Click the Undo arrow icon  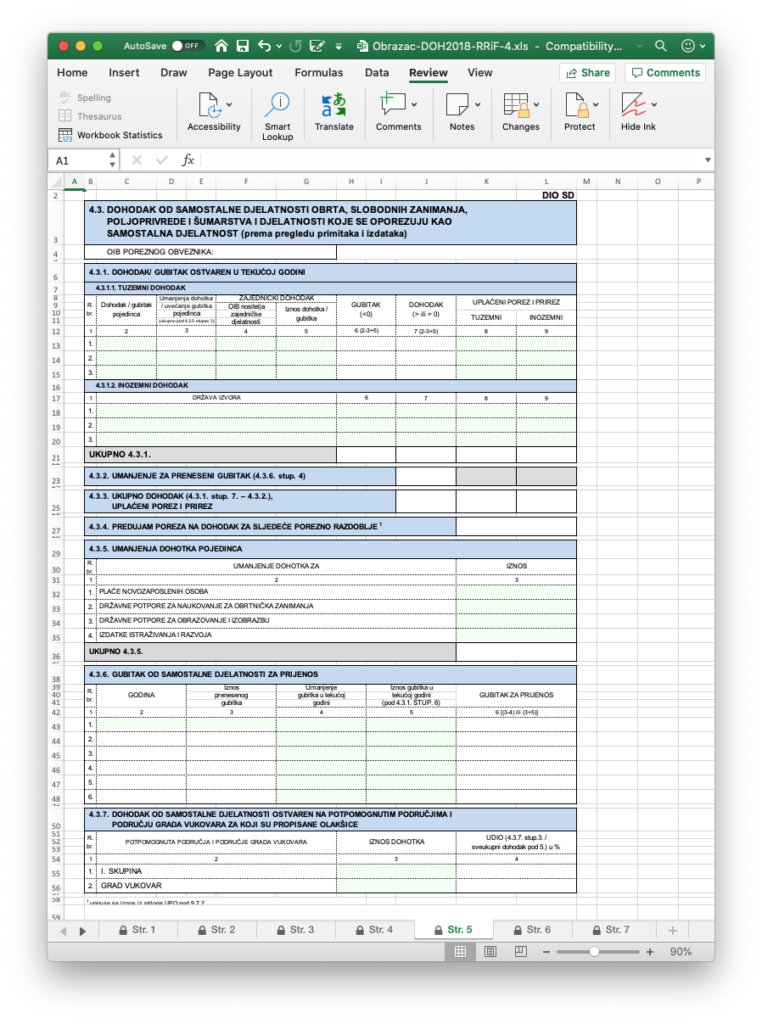[x=264, y=46]
